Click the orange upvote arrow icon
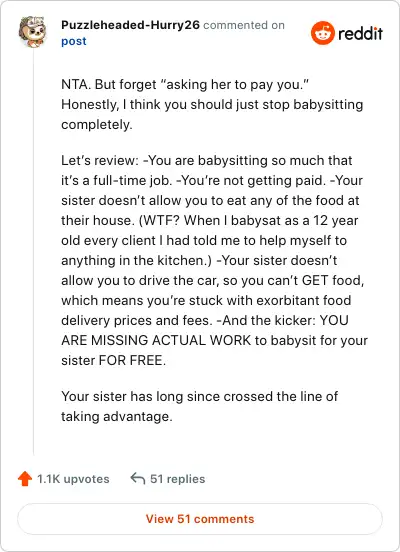 coord(25,479)
